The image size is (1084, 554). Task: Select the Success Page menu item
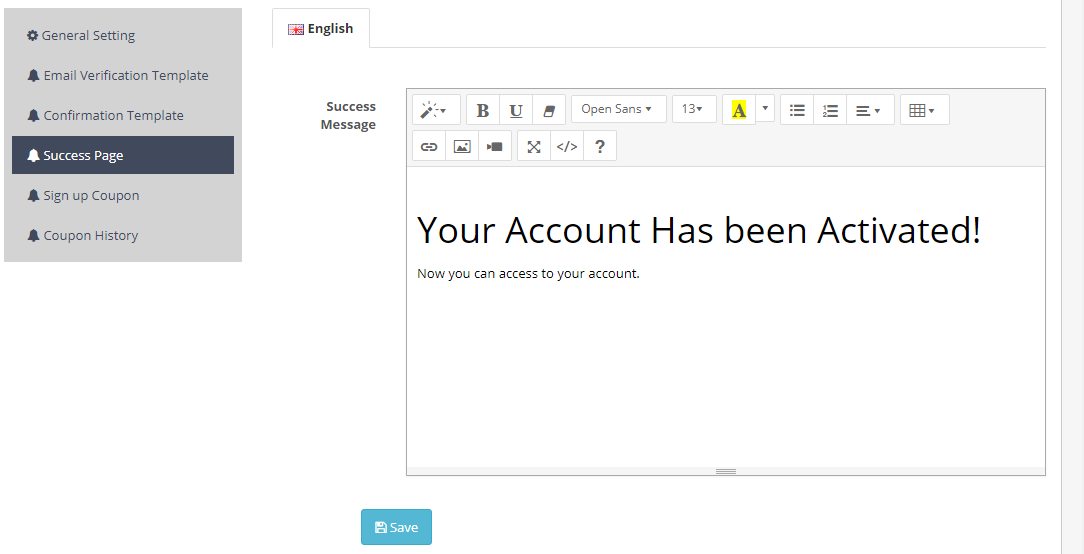pos(122,155)
